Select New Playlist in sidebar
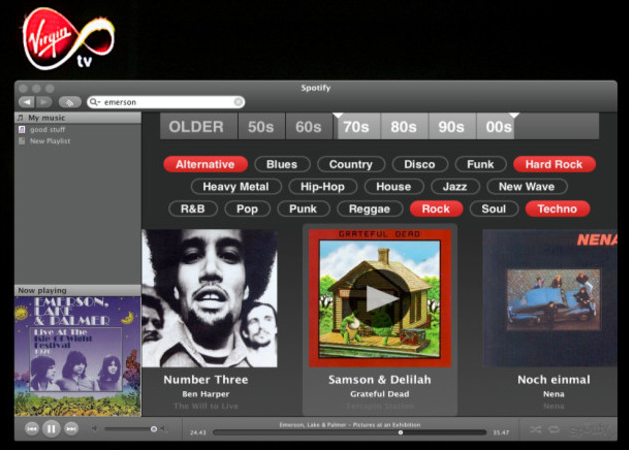 50,141
